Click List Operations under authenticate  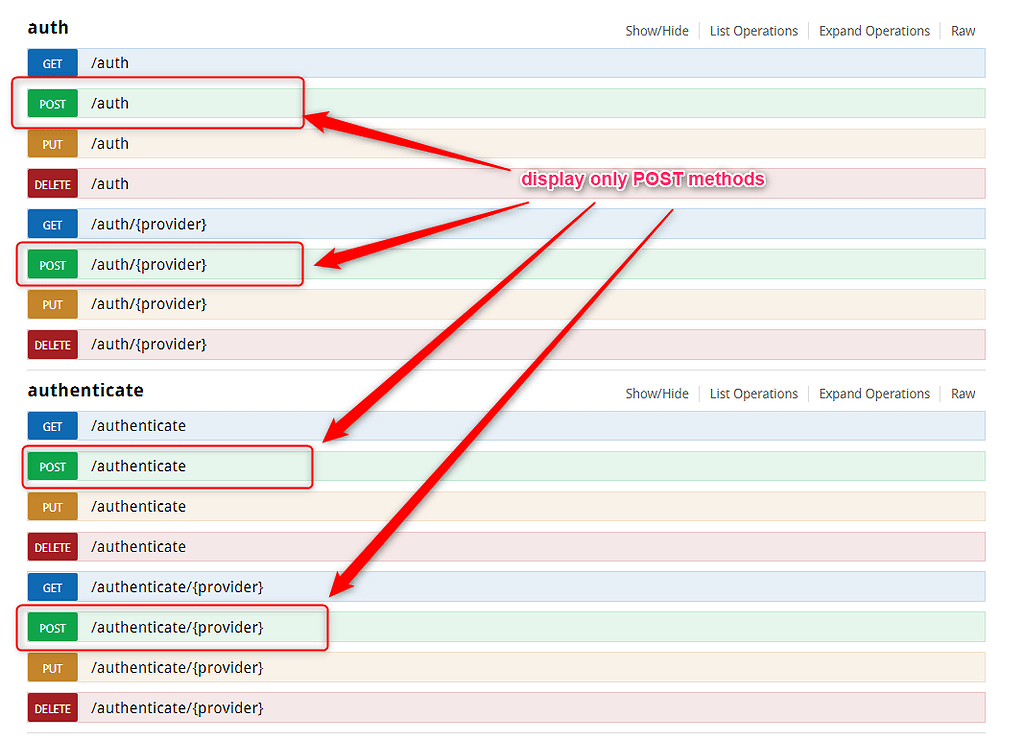(x=753, y=393)
